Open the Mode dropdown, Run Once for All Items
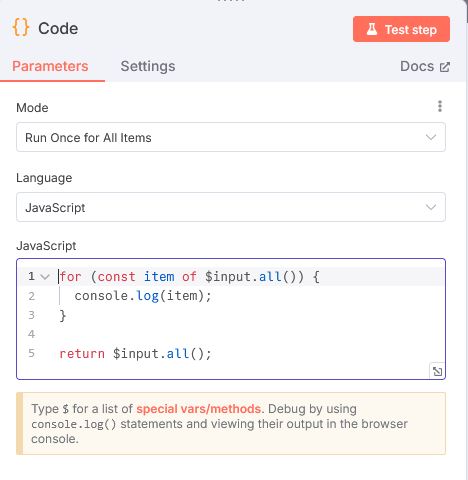This screenshot has height=480, width=468. point(231,137)
